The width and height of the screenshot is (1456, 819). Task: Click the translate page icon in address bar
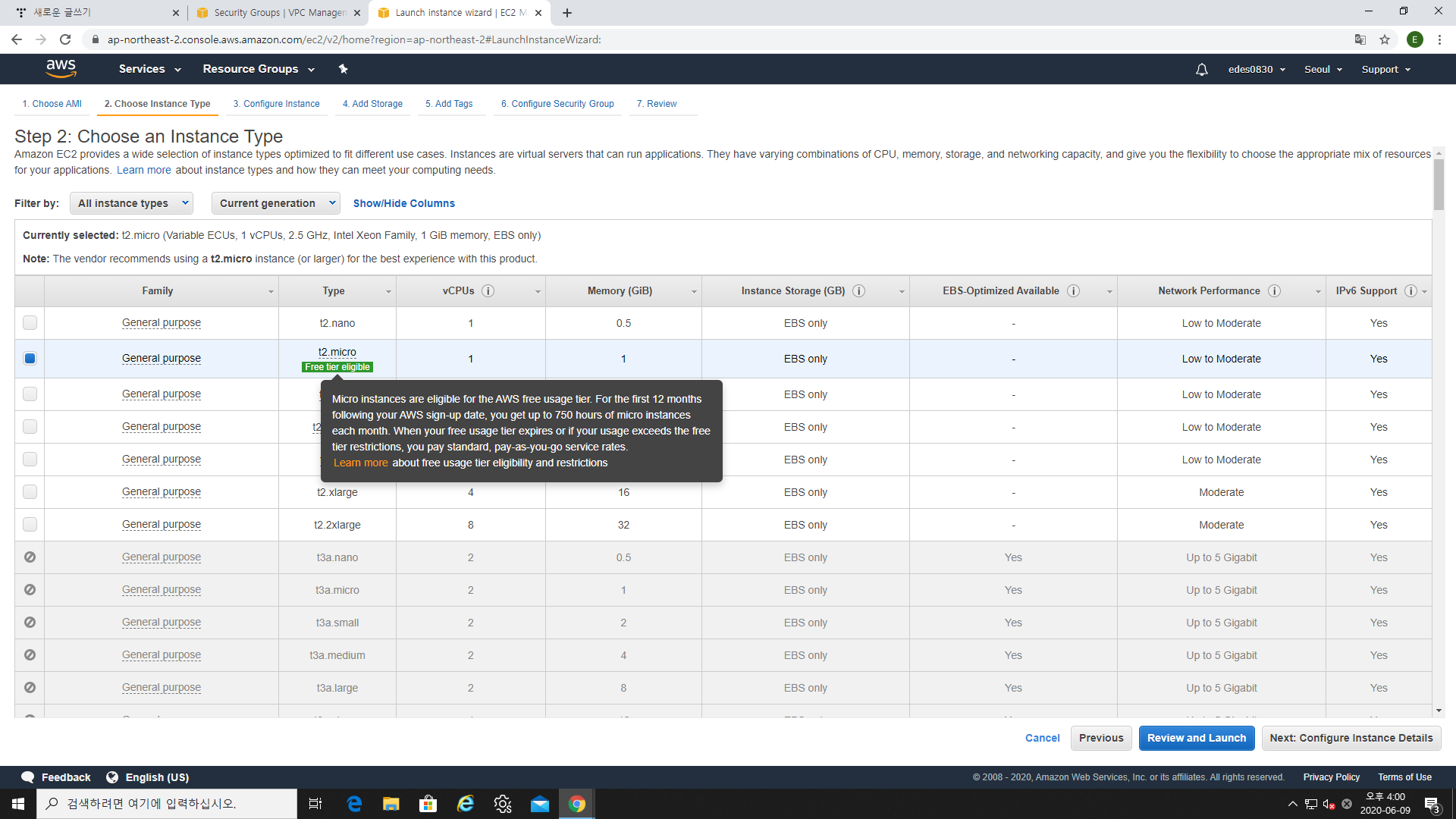click(1360, 39)
